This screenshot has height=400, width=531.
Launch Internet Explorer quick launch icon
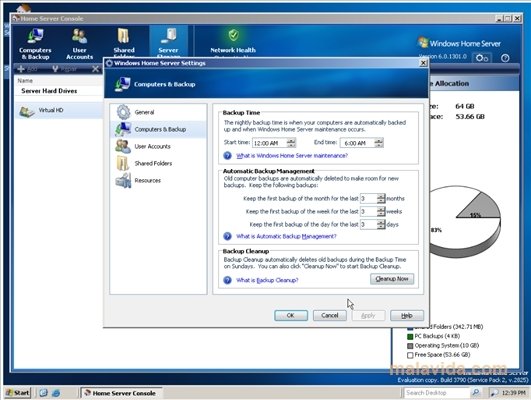56,393
